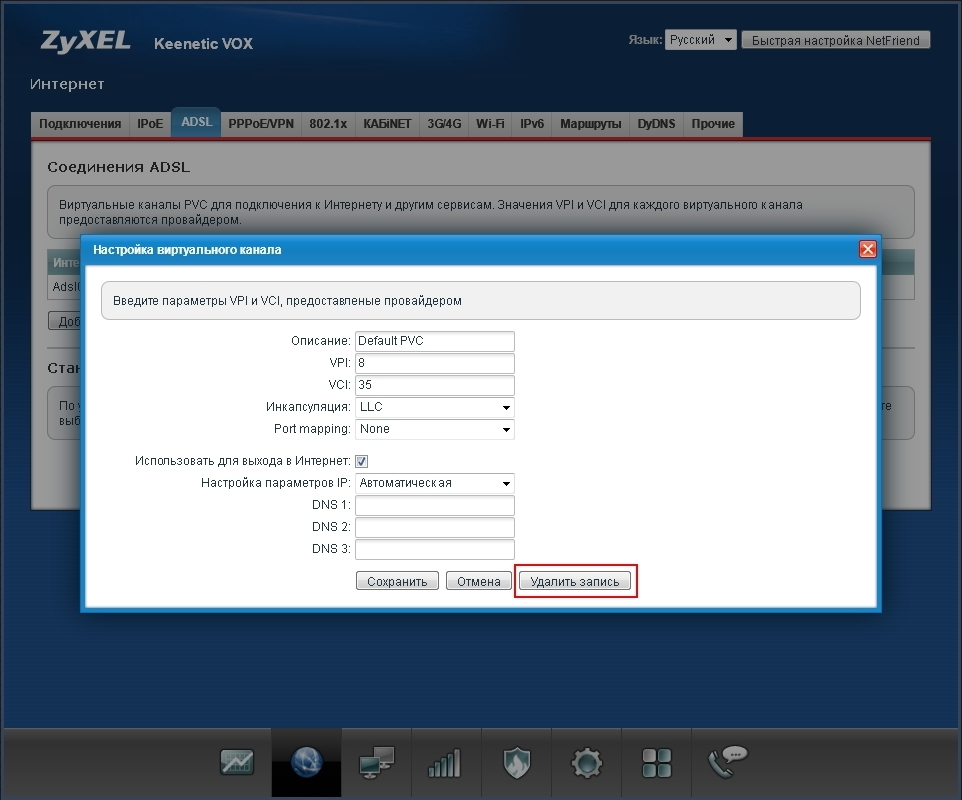Toggle the use for Internet access checkbox

click(x=362, y=461)
